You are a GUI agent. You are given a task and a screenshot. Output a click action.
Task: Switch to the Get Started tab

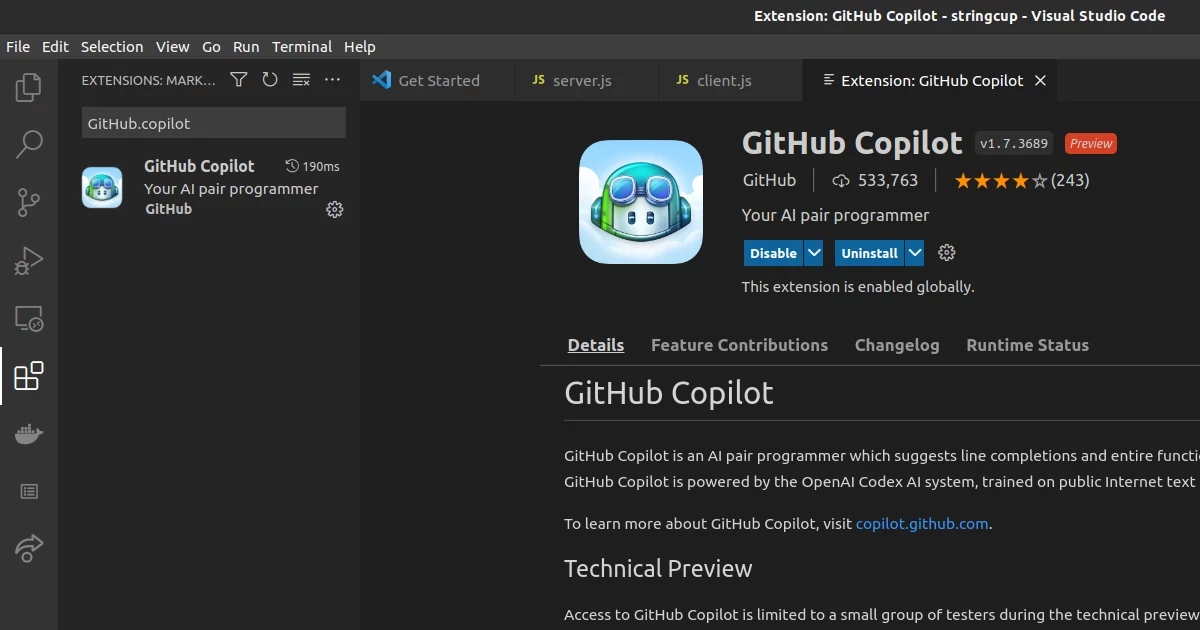pos(437,80)
